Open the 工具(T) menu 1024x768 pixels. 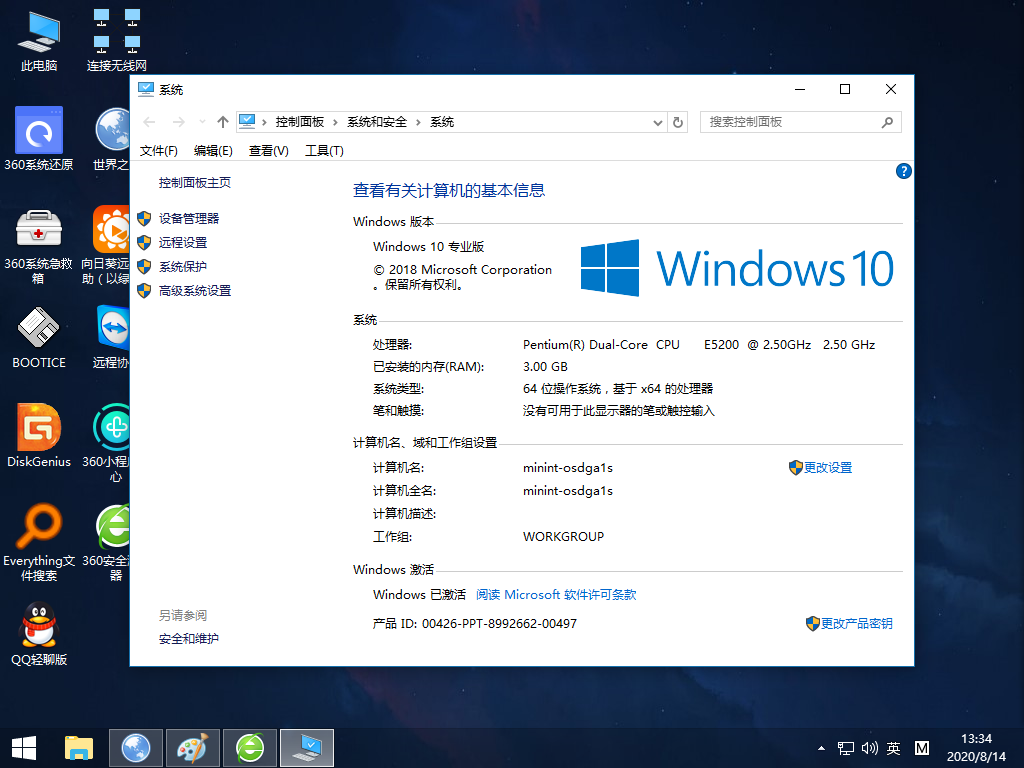point(324,151)
